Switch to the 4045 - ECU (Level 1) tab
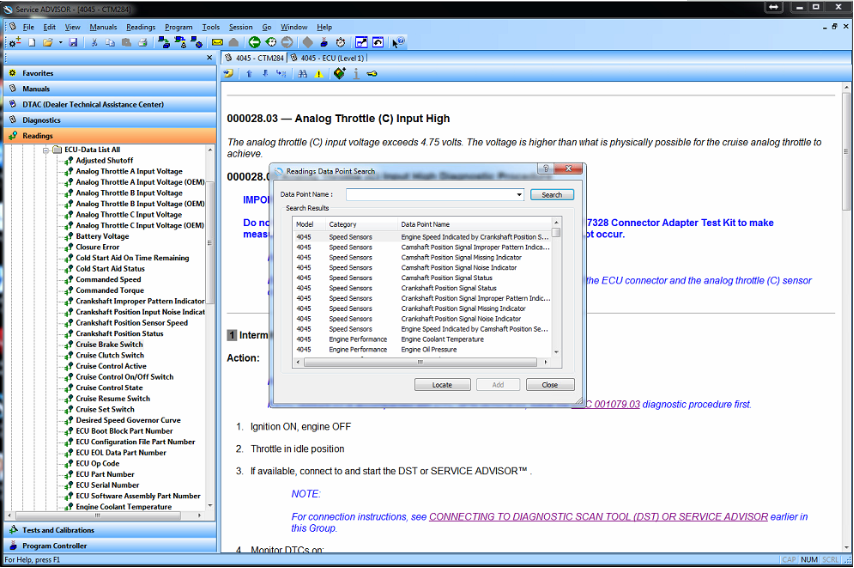Image resolution: width=854 pixels, height=568 pixels. click(x=327, y=58)
